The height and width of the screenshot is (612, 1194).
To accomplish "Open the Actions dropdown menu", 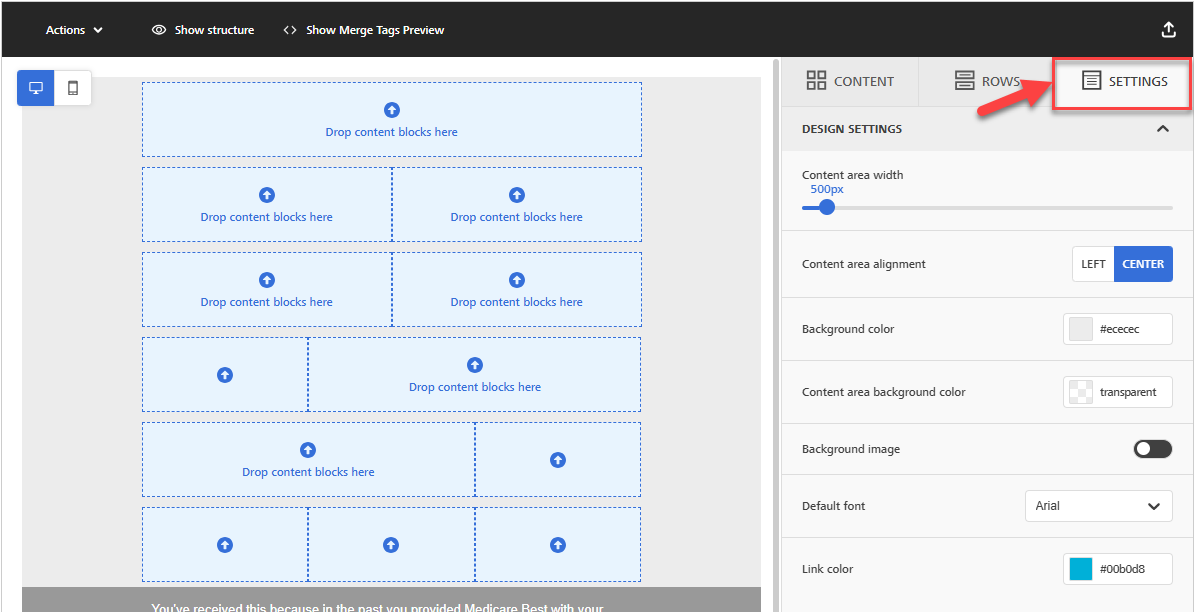I will (x=73, y=29).
